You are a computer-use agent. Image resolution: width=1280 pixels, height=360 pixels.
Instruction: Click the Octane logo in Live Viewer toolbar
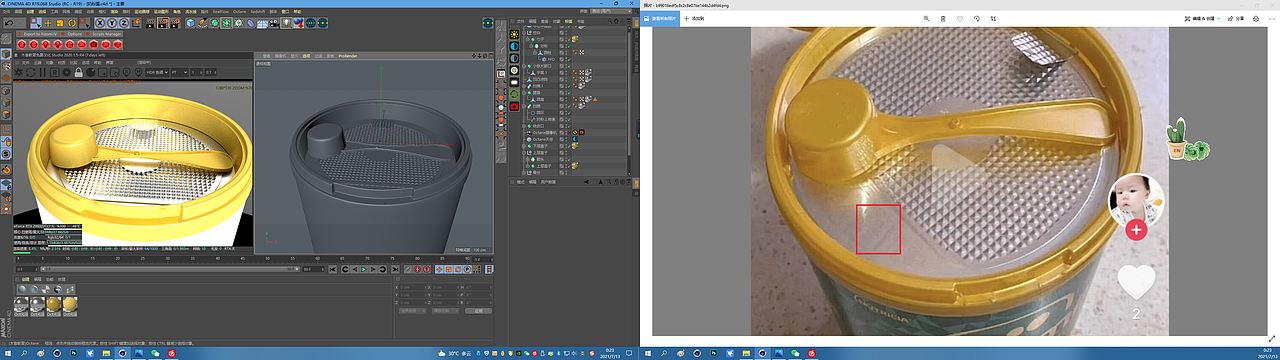(x=18, y=72)
